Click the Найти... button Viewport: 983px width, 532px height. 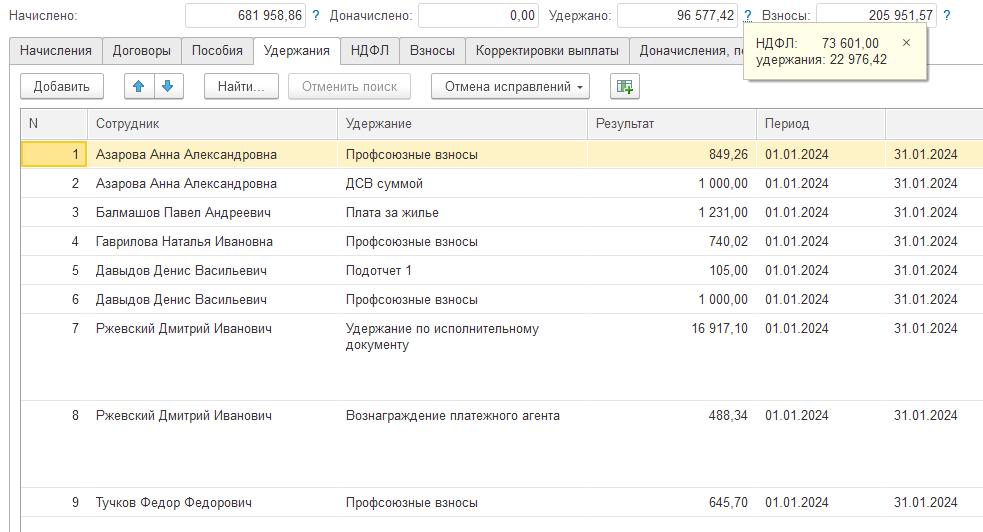click(241, 86)
